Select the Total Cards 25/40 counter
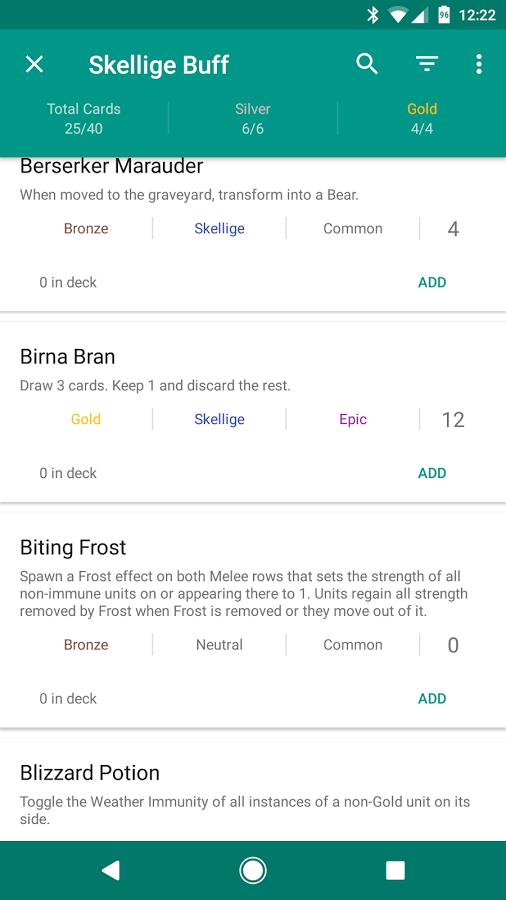The height and width of the screenshot is (900, 506). point(84,118)
